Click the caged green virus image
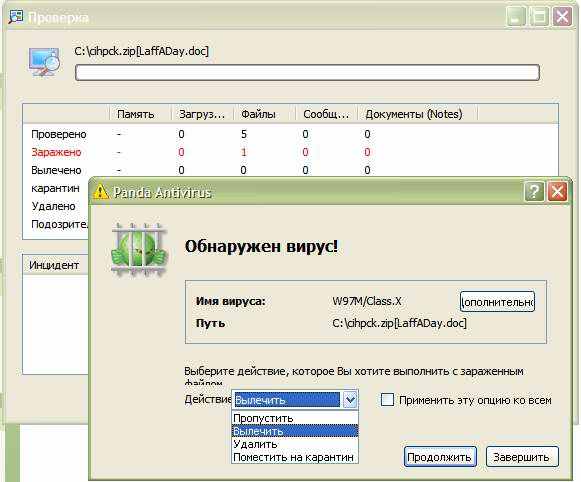The height and width of the screenshot is (482, 581). (x=139, y=249)
